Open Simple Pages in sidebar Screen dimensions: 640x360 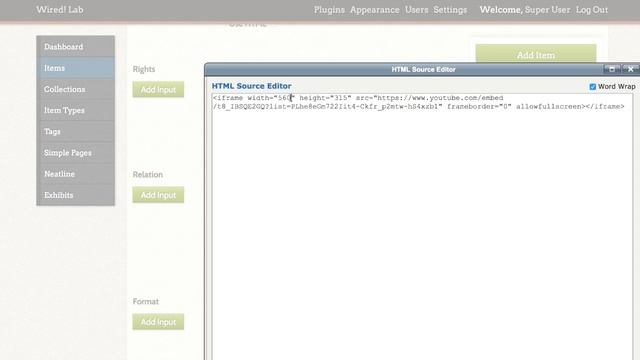76,153
